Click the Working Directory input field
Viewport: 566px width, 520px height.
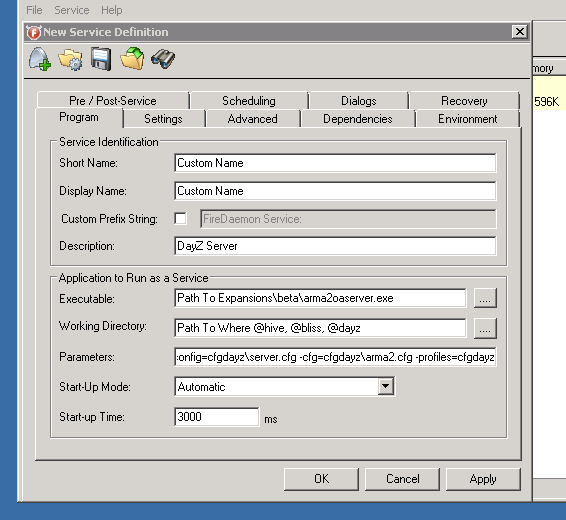(320, 328)
